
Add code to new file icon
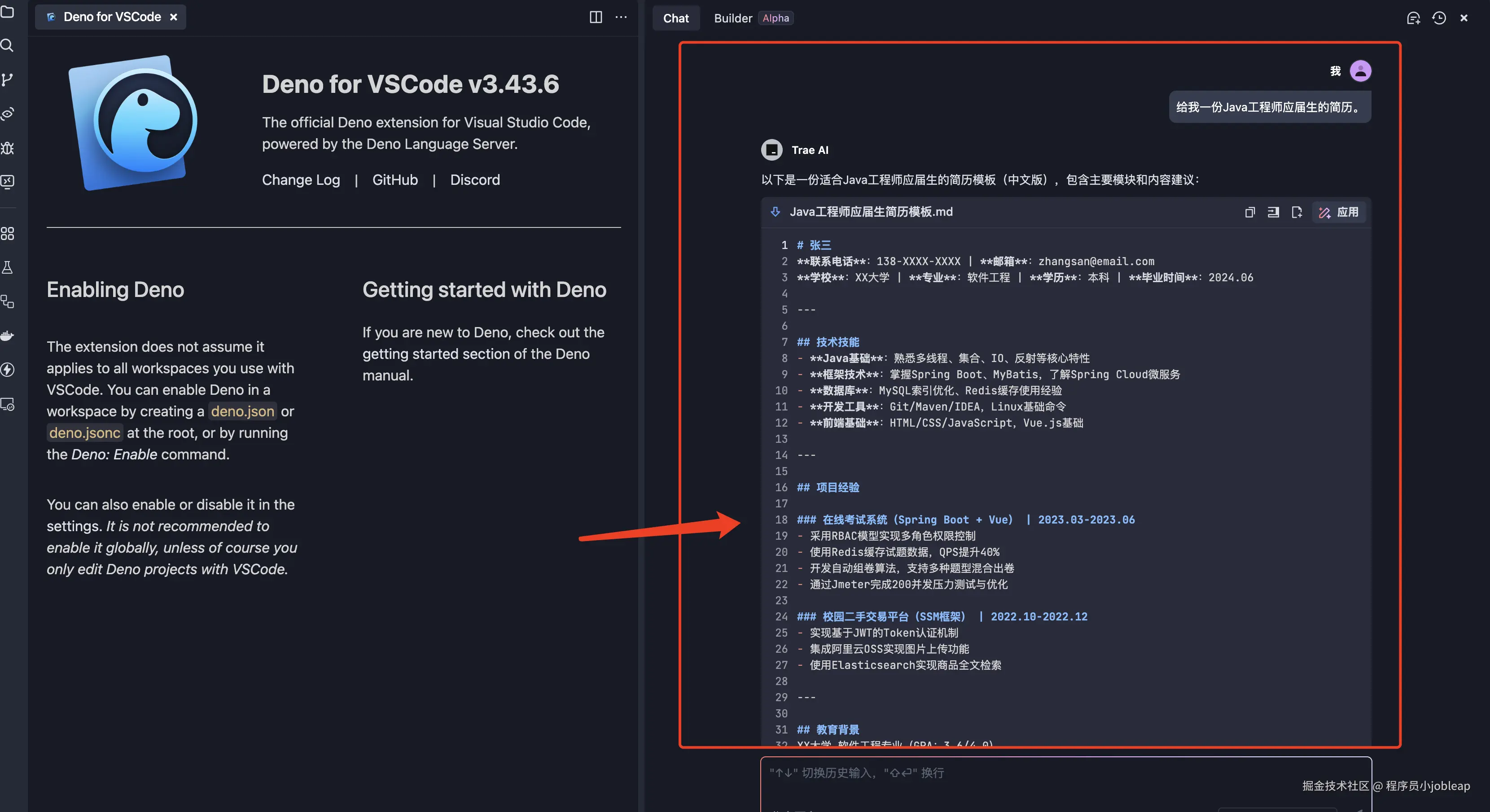click(1296, 212)
